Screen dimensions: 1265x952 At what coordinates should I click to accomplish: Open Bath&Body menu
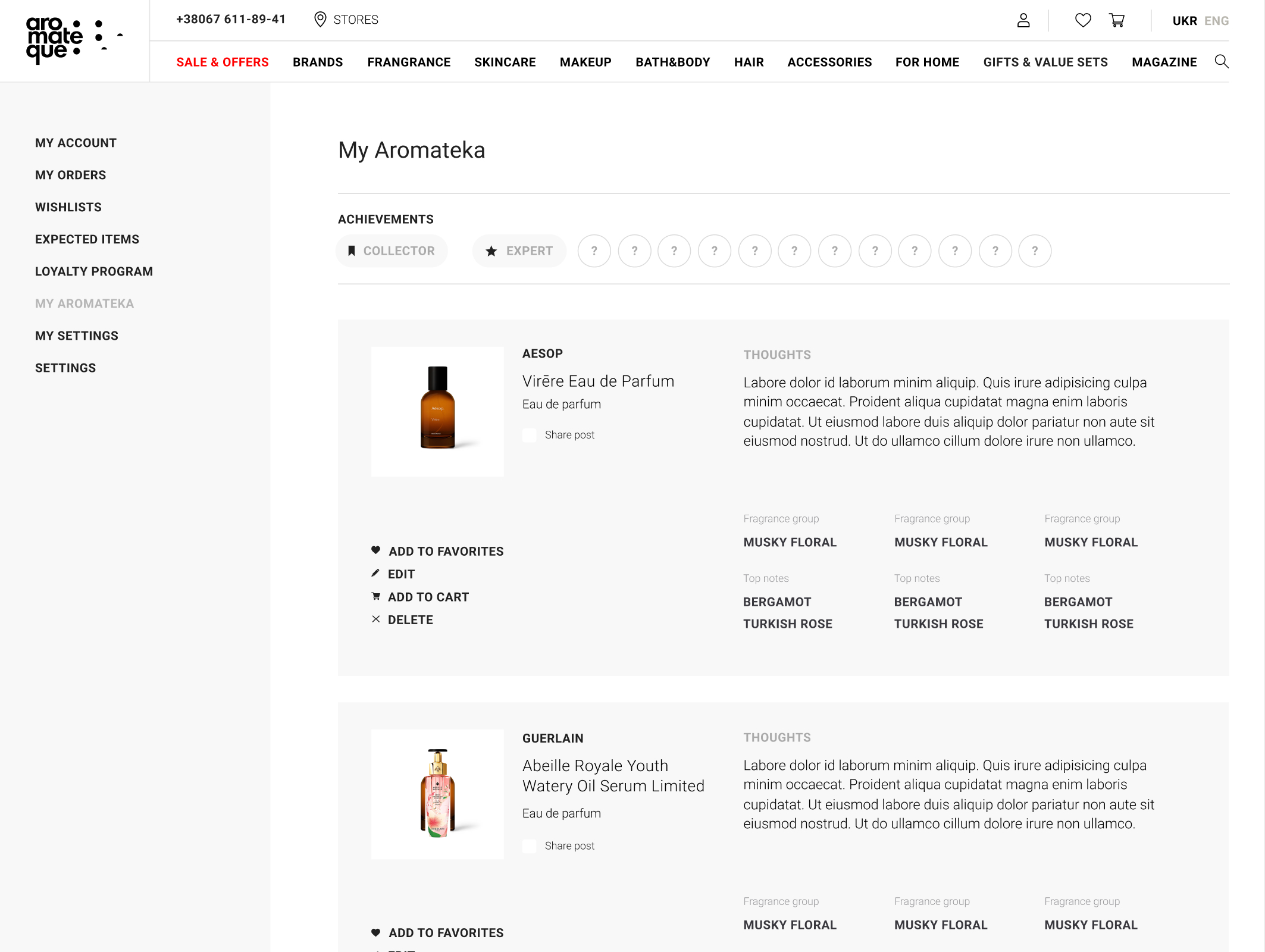point(673,62)
